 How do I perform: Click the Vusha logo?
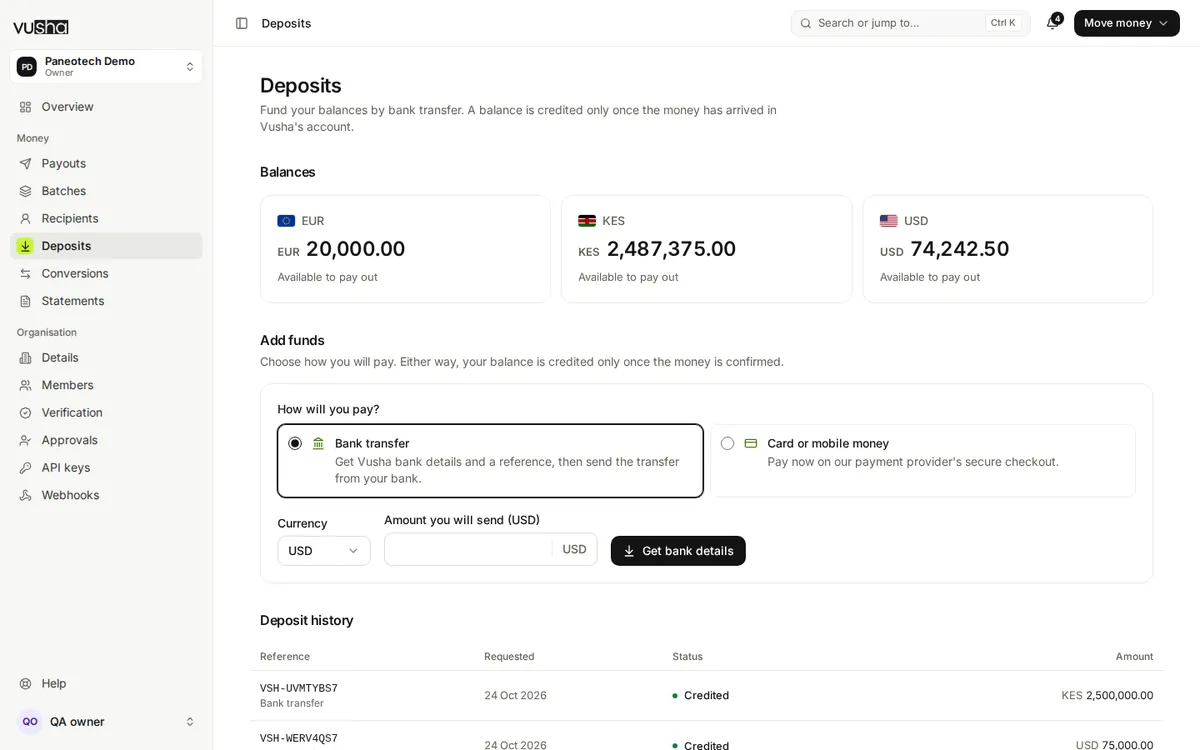click(41, 27)
